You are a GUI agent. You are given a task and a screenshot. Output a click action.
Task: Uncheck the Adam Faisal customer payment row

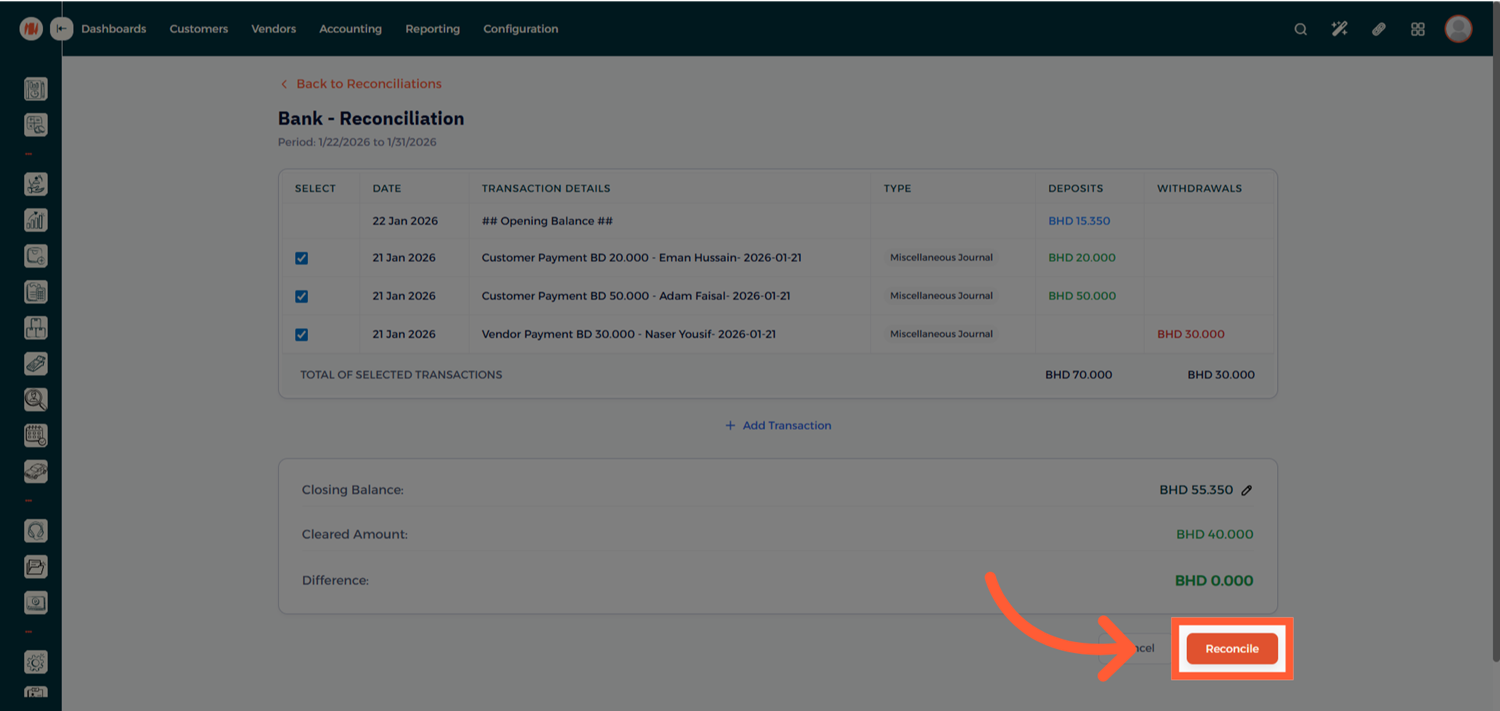(301, 296)
